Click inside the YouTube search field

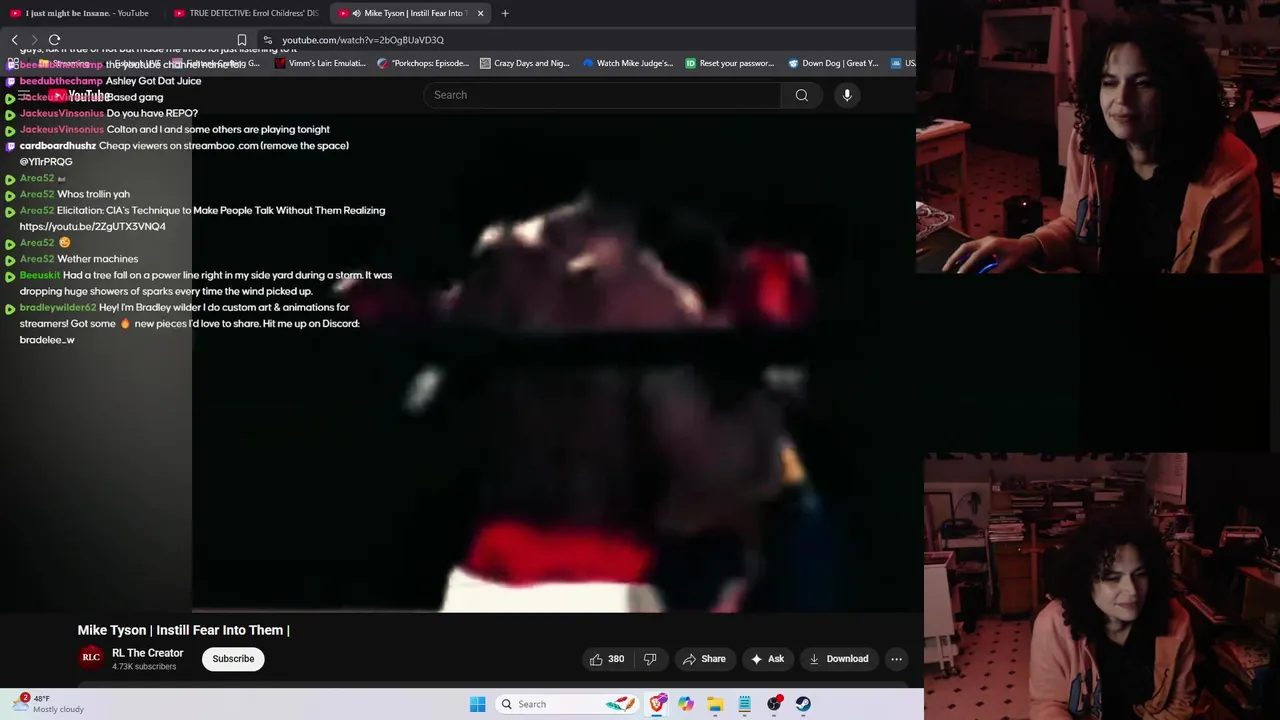pyautogui.click(x=602, y=95)
